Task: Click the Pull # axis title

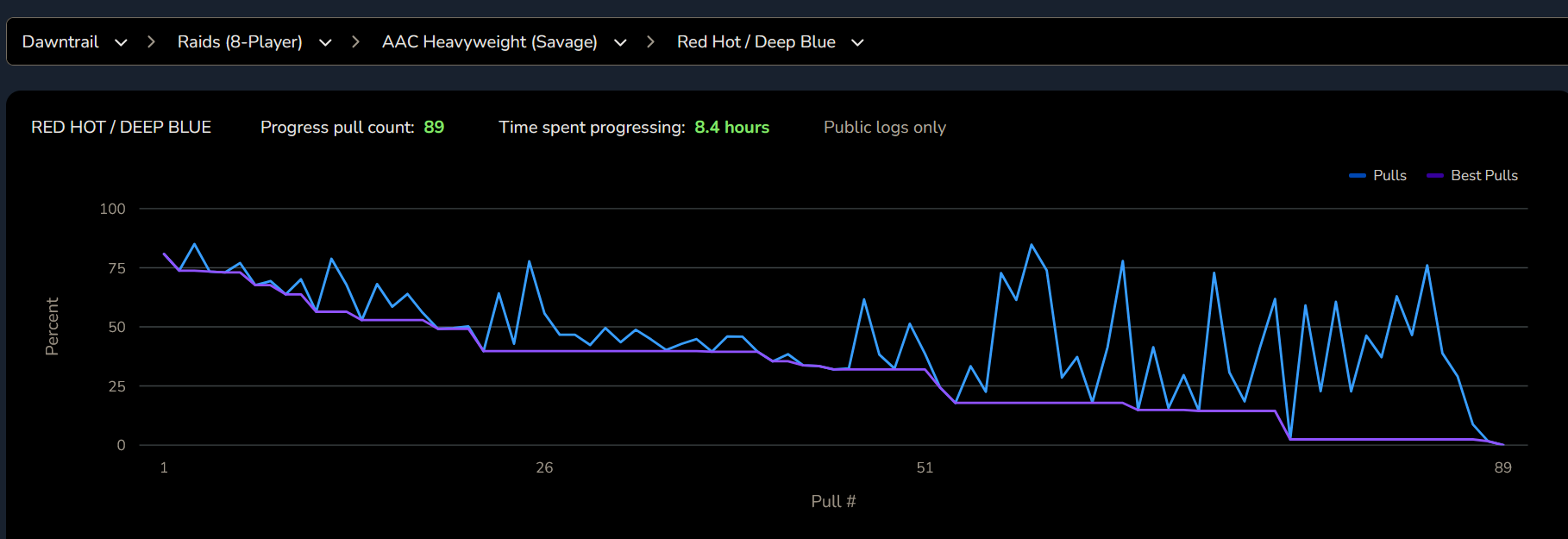Action: pos(833,501)
